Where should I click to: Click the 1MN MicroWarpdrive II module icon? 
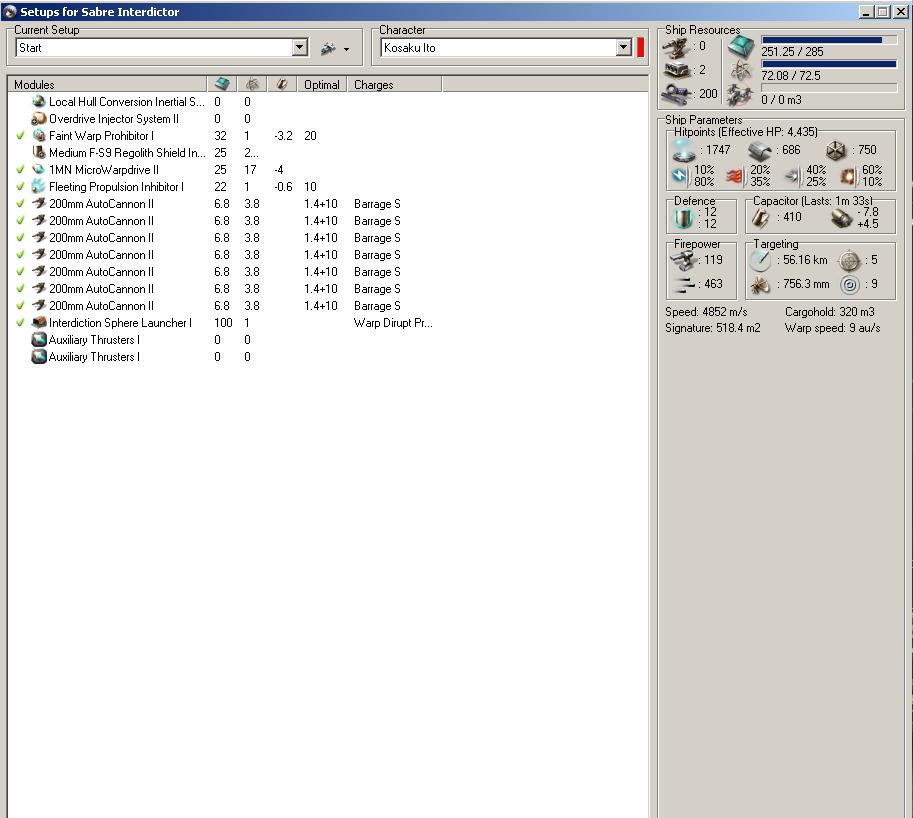39,169
